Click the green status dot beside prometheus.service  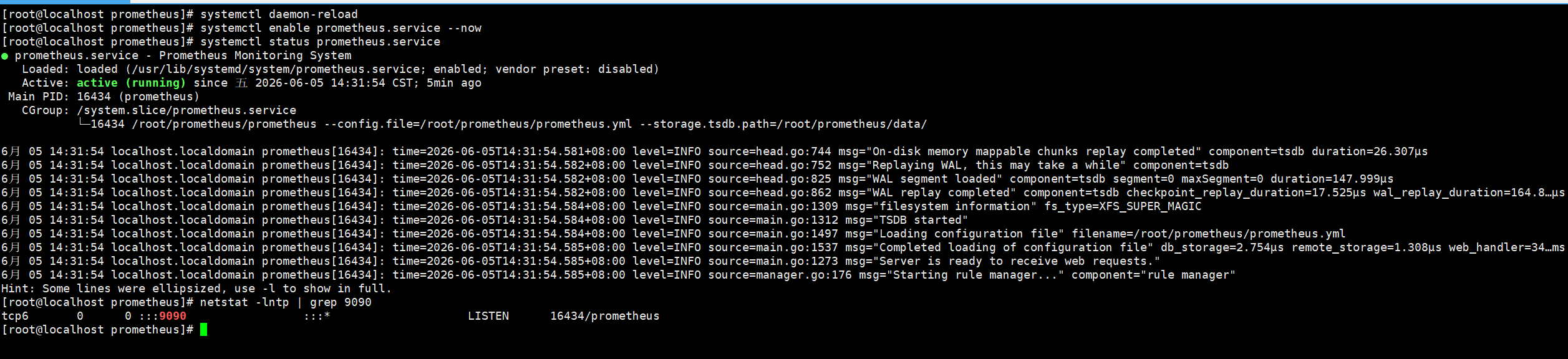click(5, 56)
